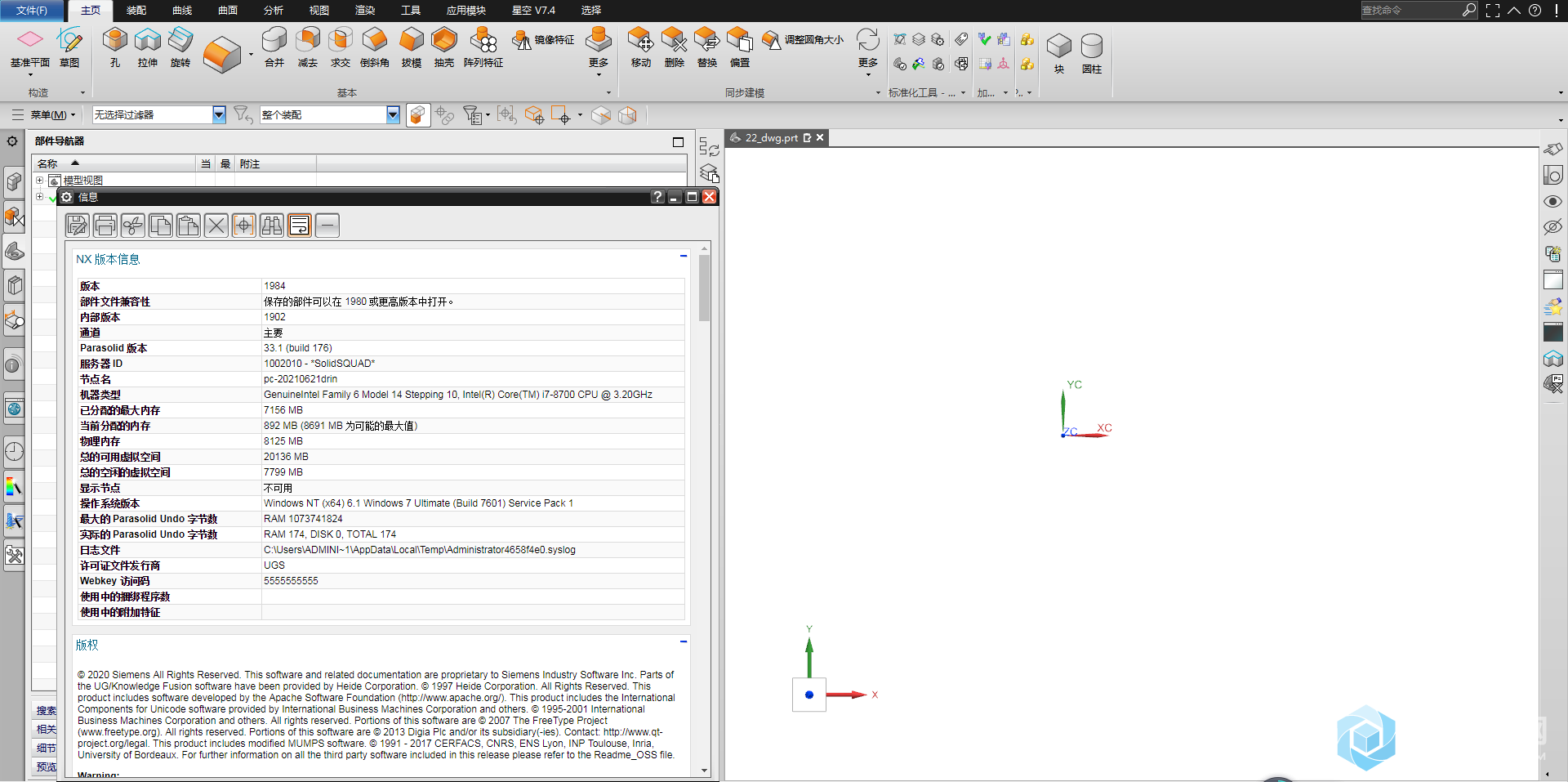
Task: Choose the 减去 subtract boolean tool
Action: pos(308,47)
